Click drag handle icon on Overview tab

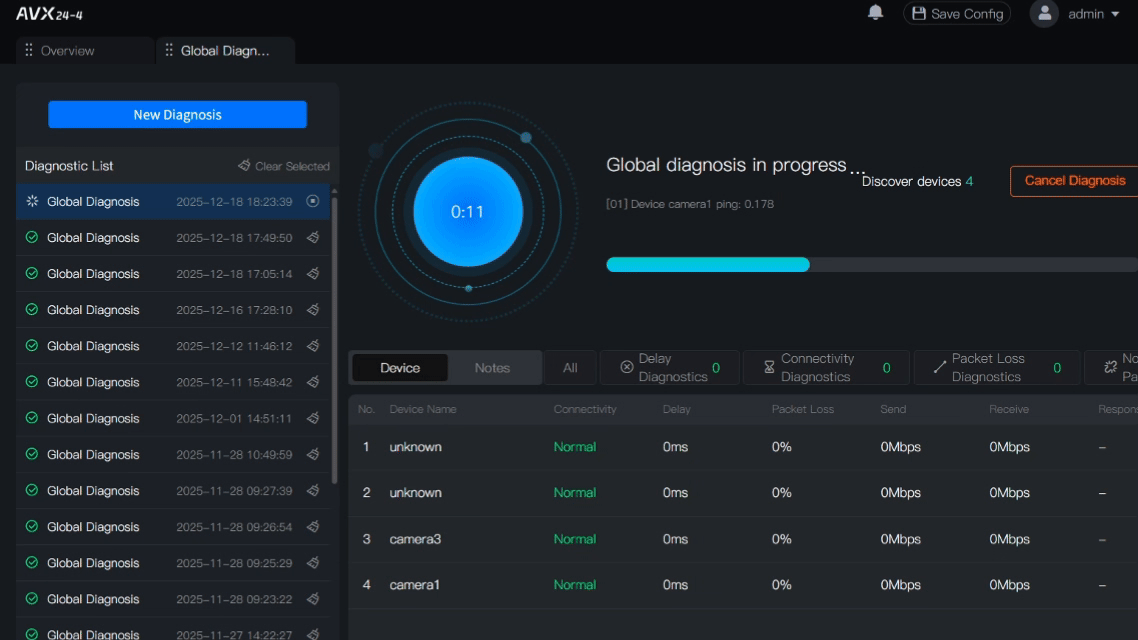[x=29, y=51]
